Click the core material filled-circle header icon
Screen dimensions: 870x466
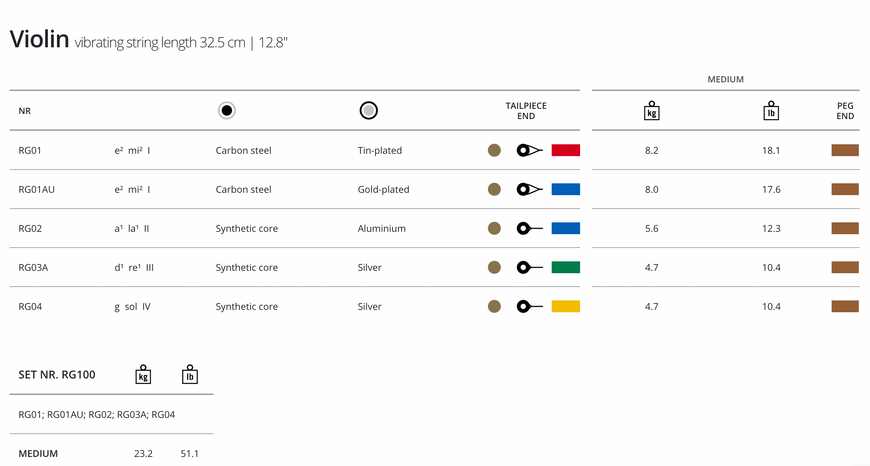(x=226, y=110)
